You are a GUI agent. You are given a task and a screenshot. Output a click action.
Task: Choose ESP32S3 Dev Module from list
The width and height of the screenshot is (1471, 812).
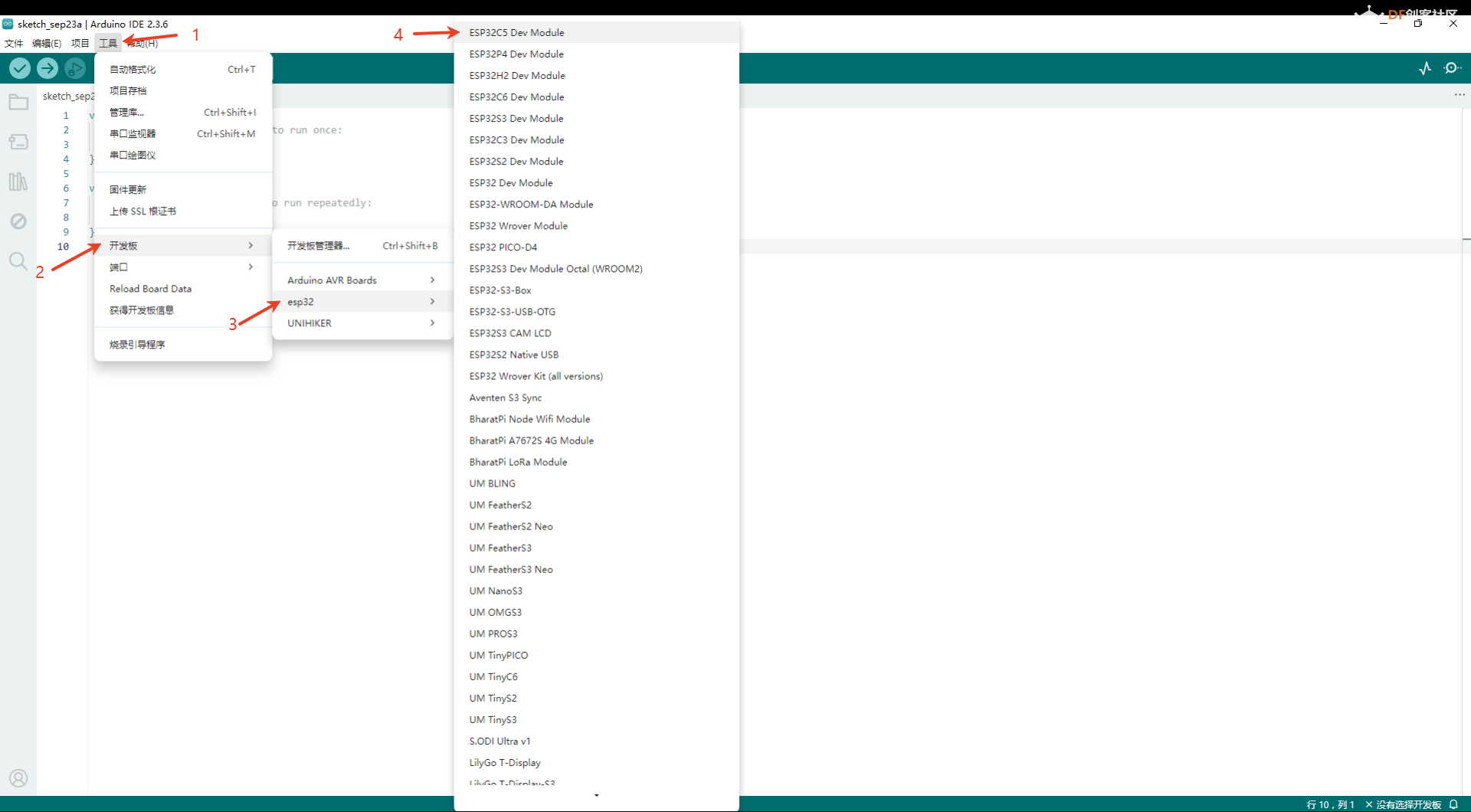coord(516,119)
